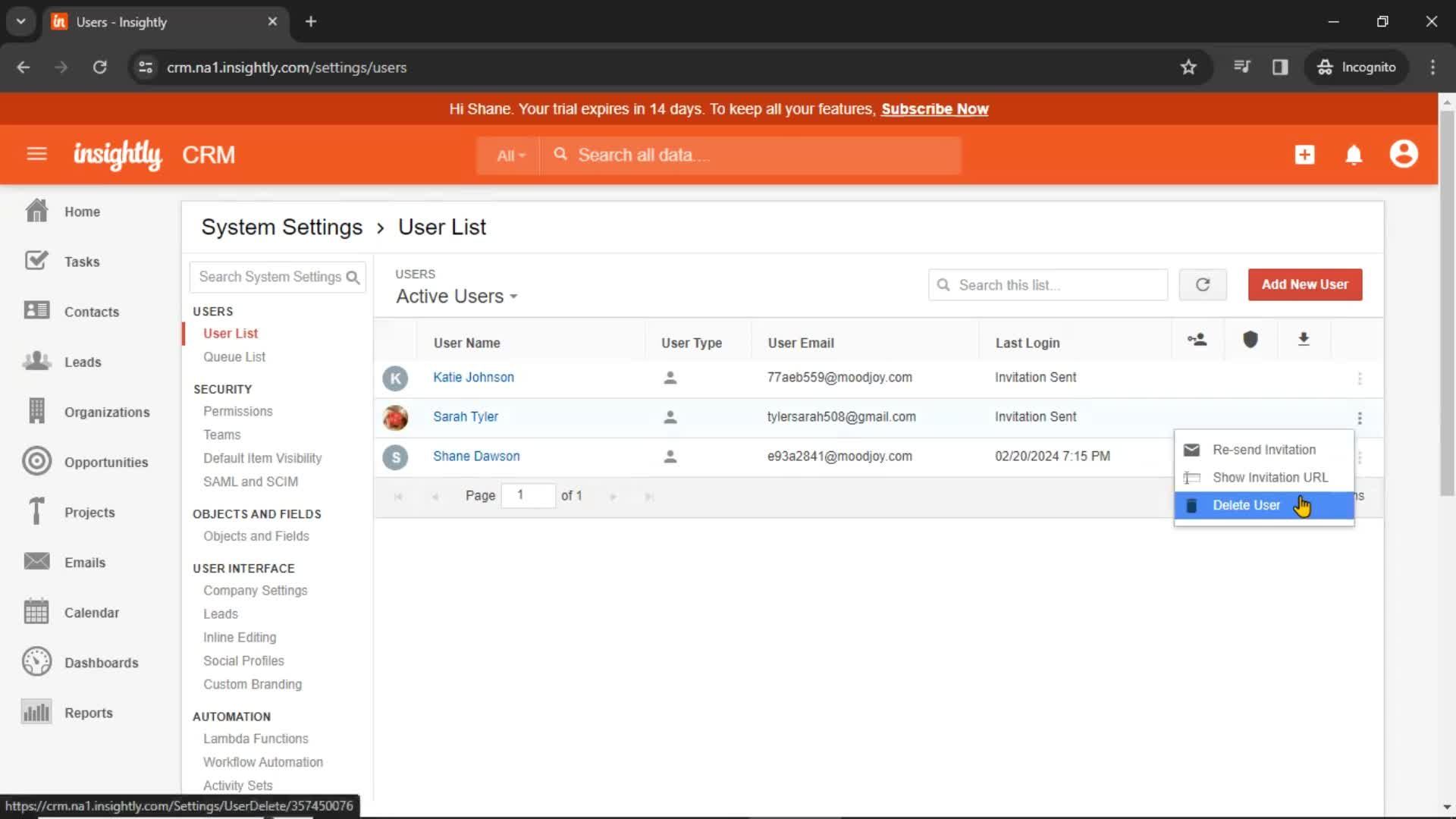Select Show Invitation URL from the menu
Screen dimensions: 1456x819
coord(1264,477)
